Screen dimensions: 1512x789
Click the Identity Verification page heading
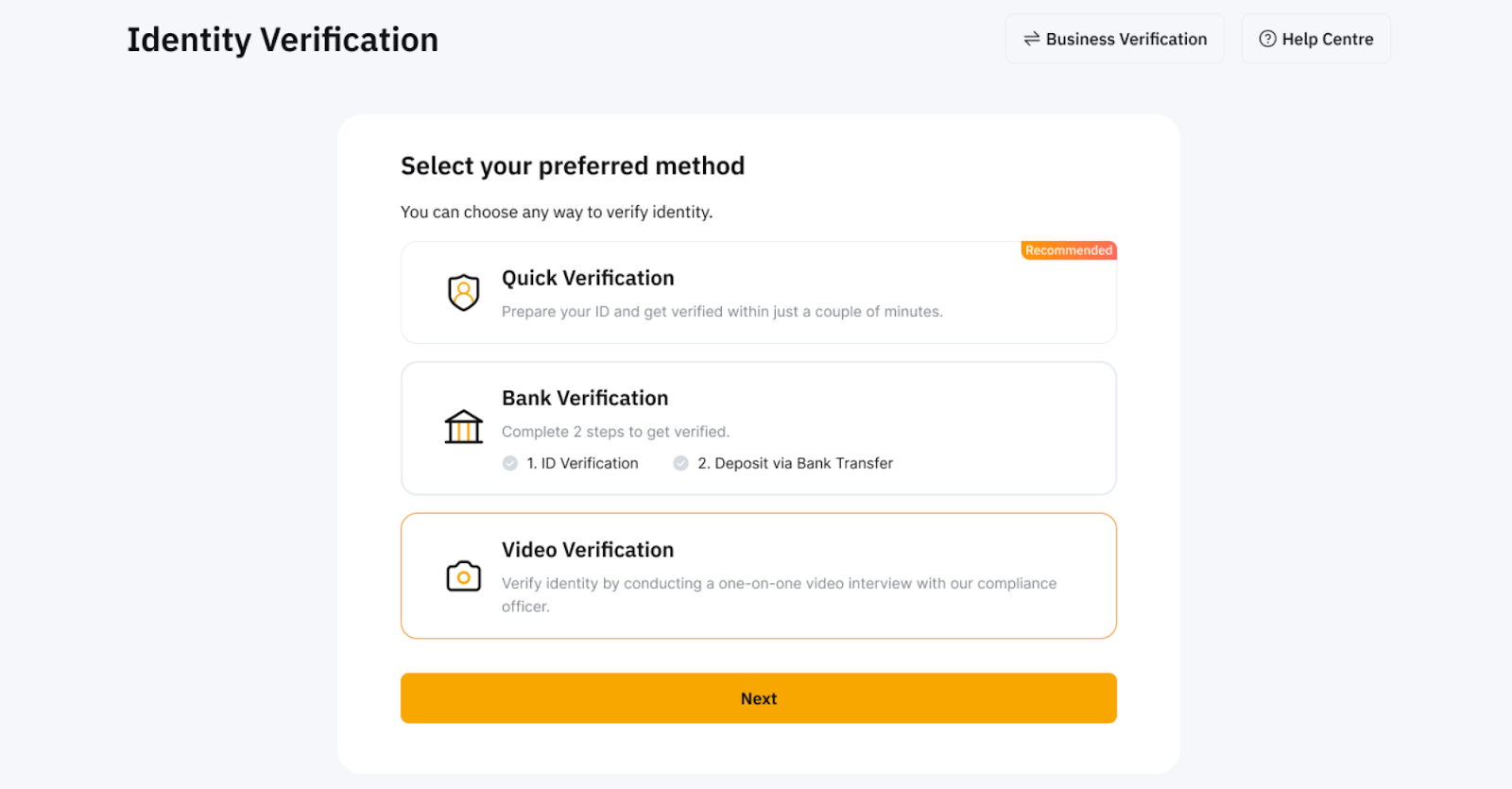tap(283, 40)
